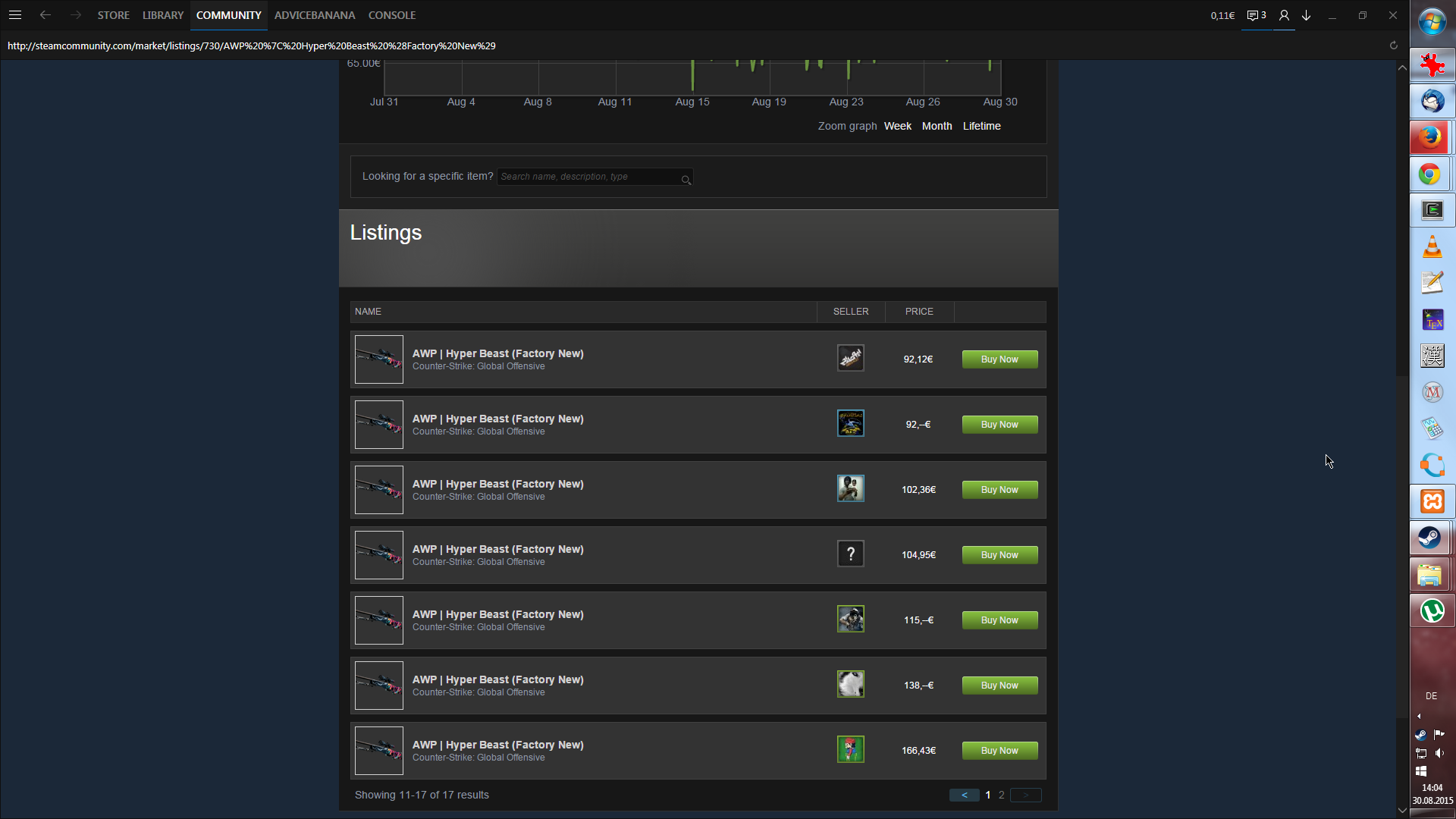Zoom the graph to Month

[x=937, y=126]
